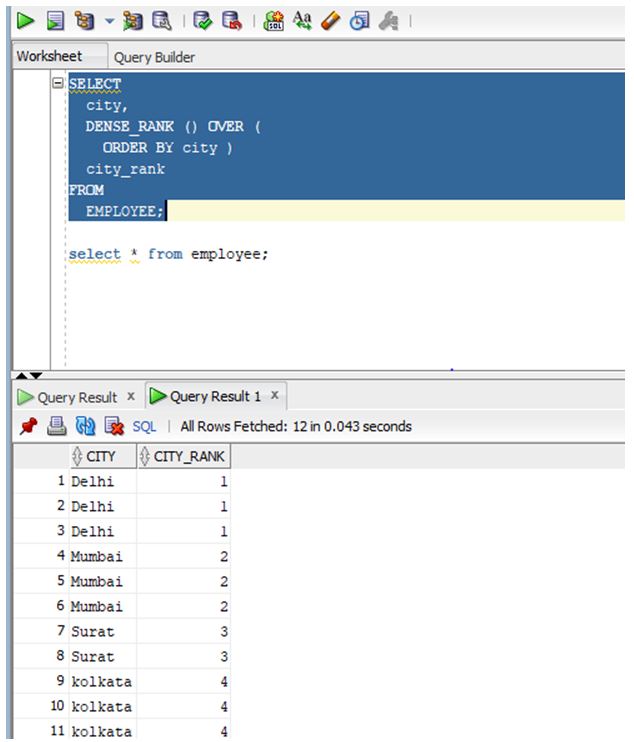Click the 'EMPLOYEE;' code line

(124, 211)
